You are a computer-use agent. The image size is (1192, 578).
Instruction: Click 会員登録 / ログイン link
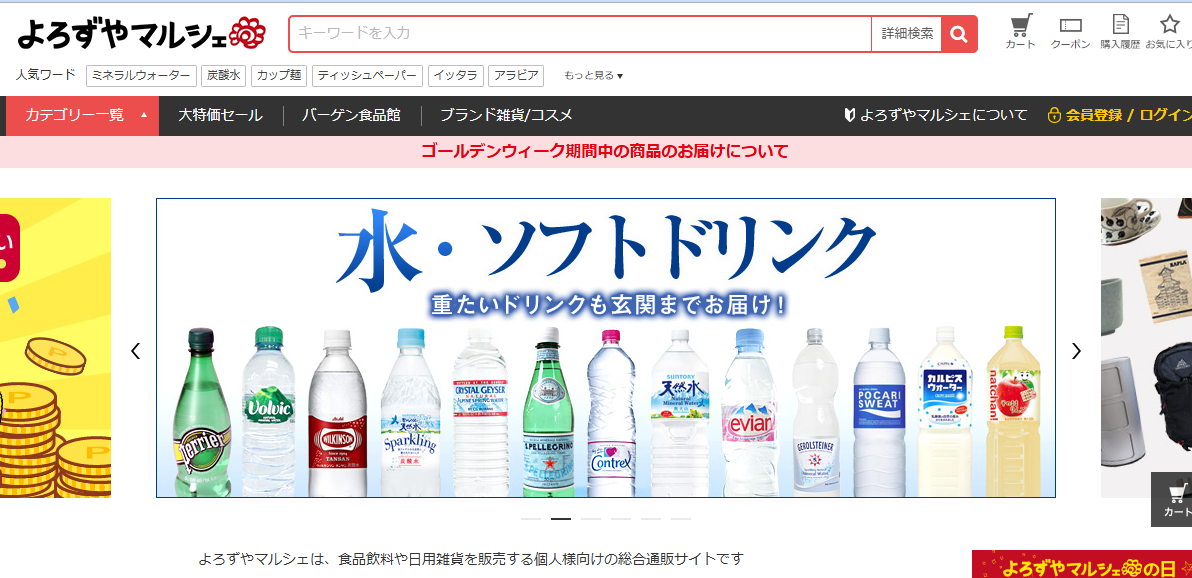tap(1119, 116)
